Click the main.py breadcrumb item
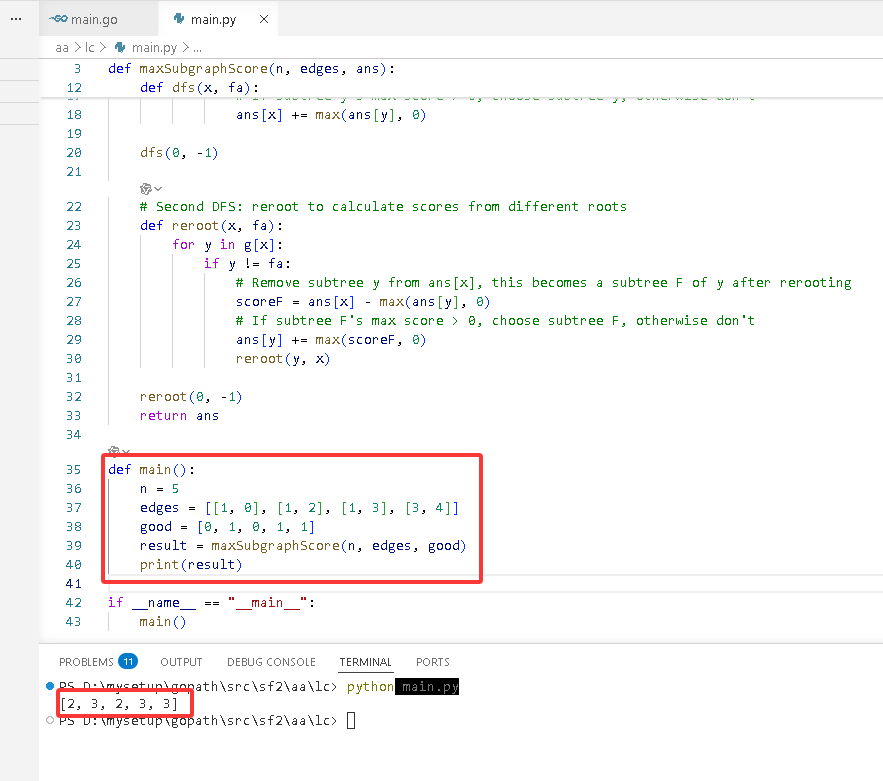The height and width of the screenshot is (781, 883). click(x=154, y=48)
